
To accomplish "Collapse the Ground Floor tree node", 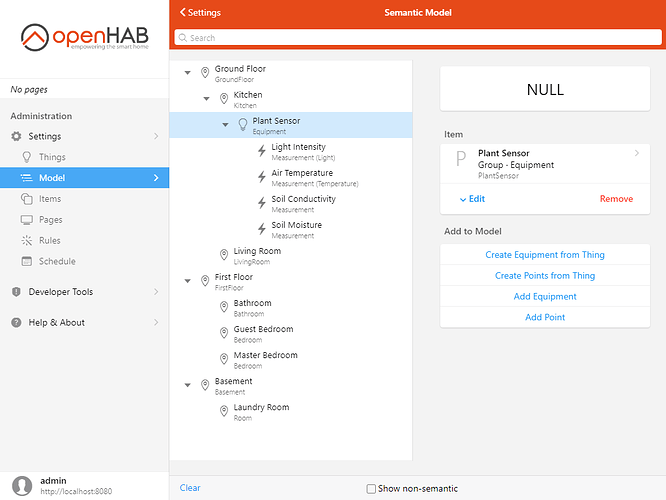I will (x=188, y=73).
